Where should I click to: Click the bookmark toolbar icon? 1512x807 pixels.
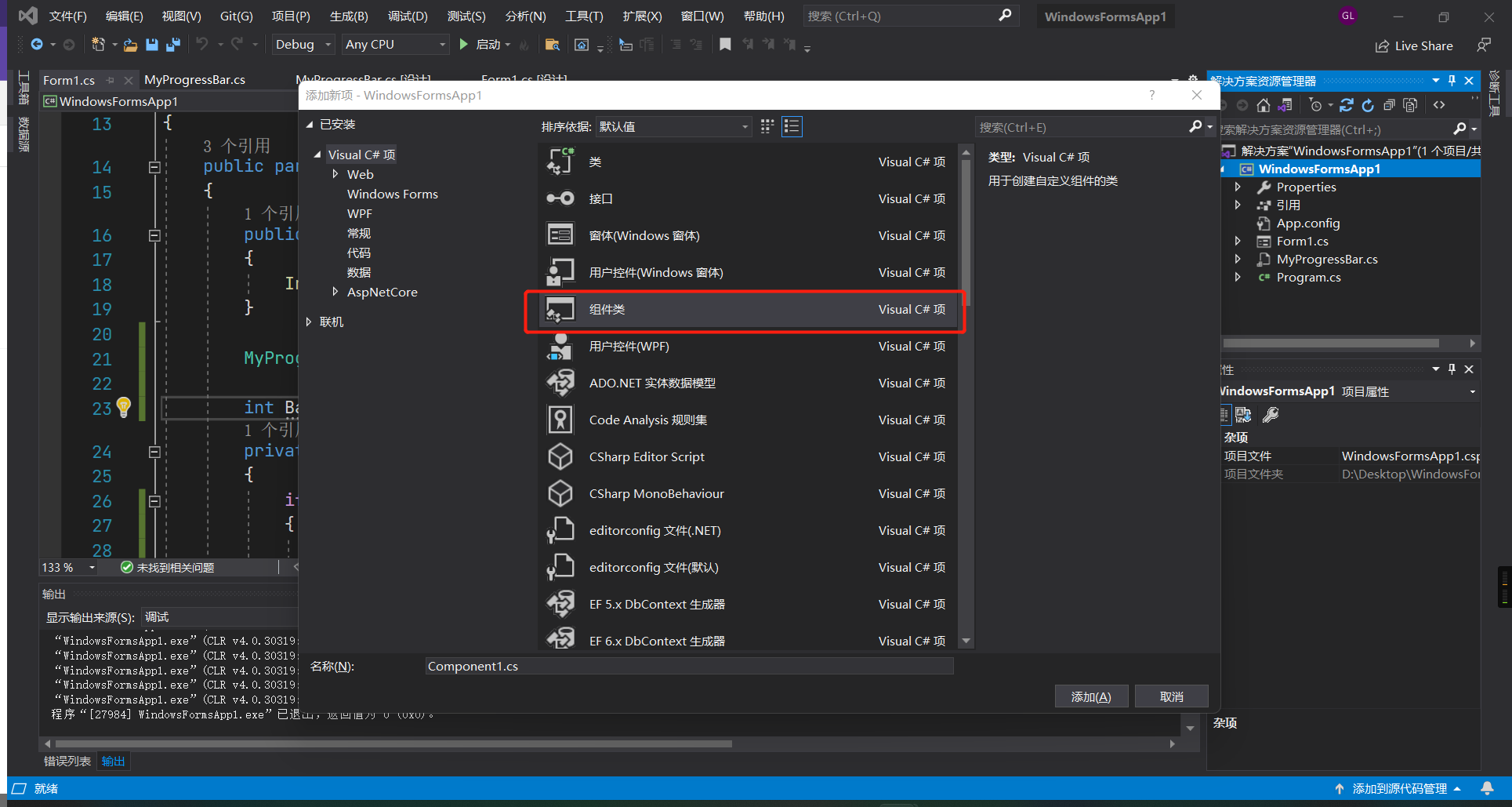(x=725, y=45)
